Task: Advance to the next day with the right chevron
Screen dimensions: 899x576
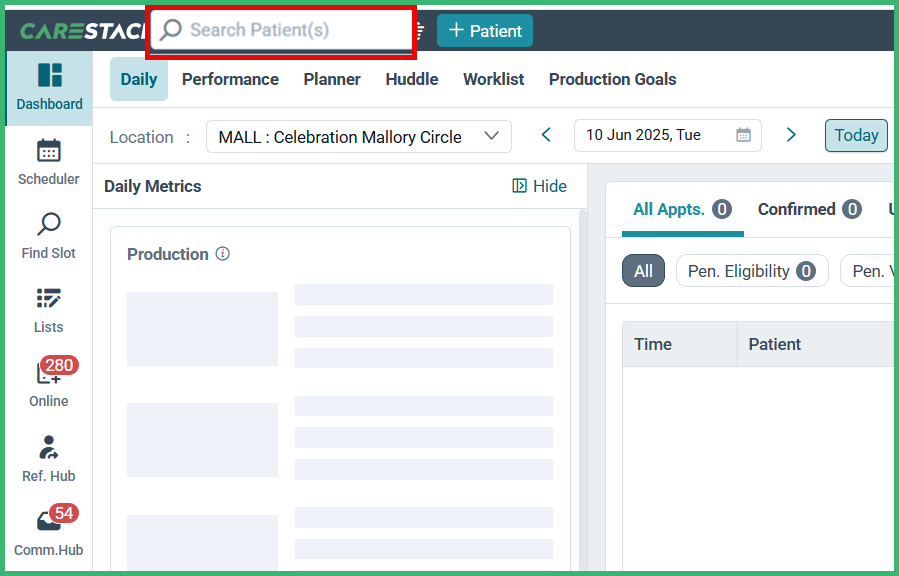Action: (791, 135)
